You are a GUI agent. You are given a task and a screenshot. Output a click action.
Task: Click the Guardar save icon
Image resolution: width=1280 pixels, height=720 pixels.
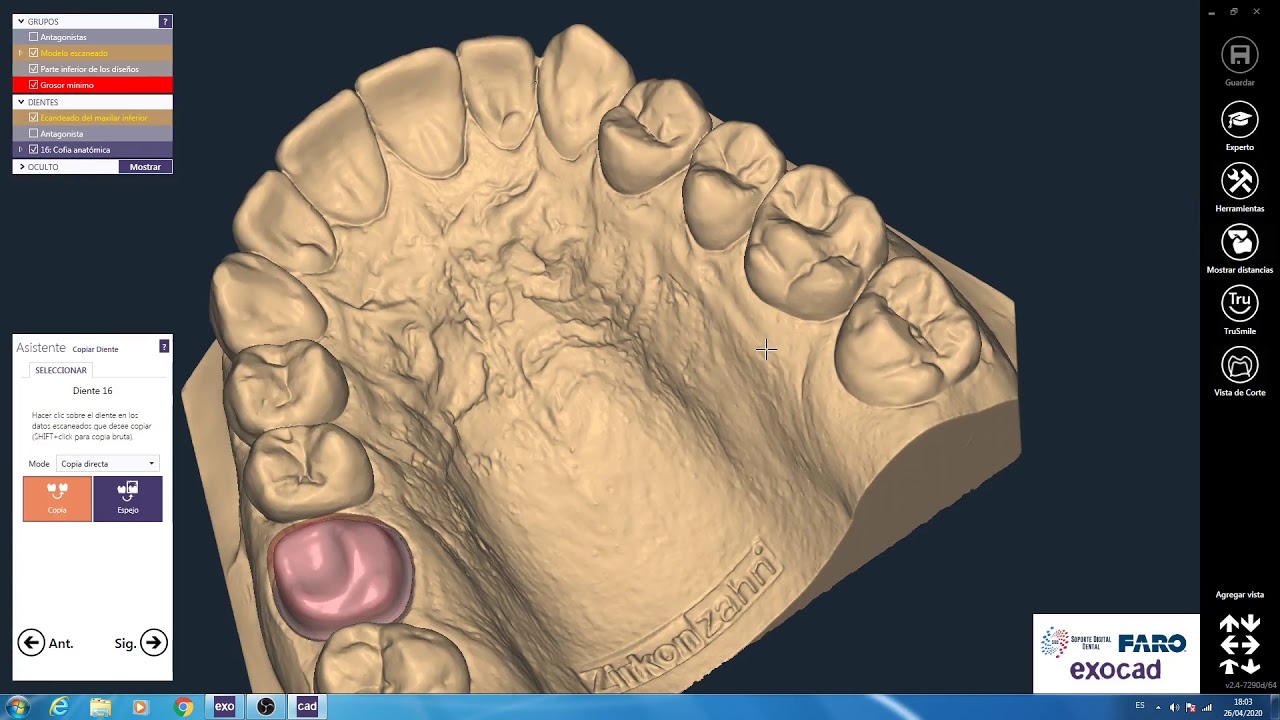click(x=1239, y=55)
